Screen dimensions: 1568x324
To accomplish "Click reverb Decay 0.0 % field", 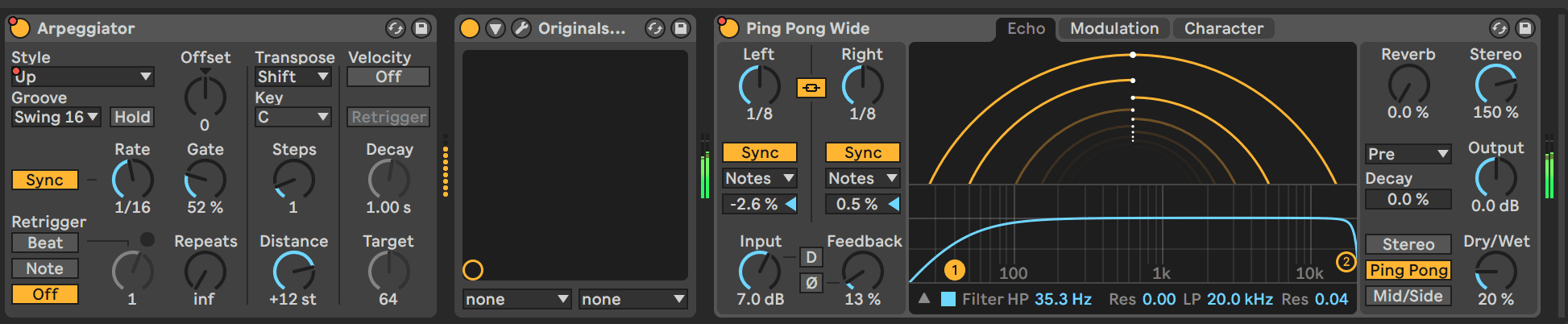I will click(1408, 199).
